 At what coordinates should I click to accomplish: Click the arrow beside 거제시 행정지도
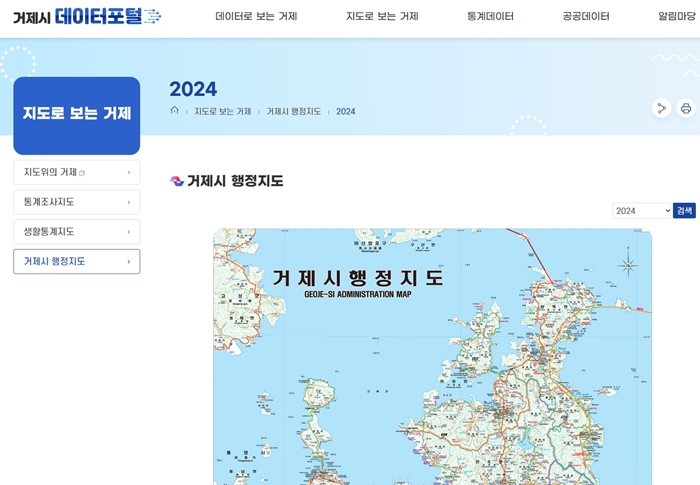pyautogui.click(x=129, y=262)
